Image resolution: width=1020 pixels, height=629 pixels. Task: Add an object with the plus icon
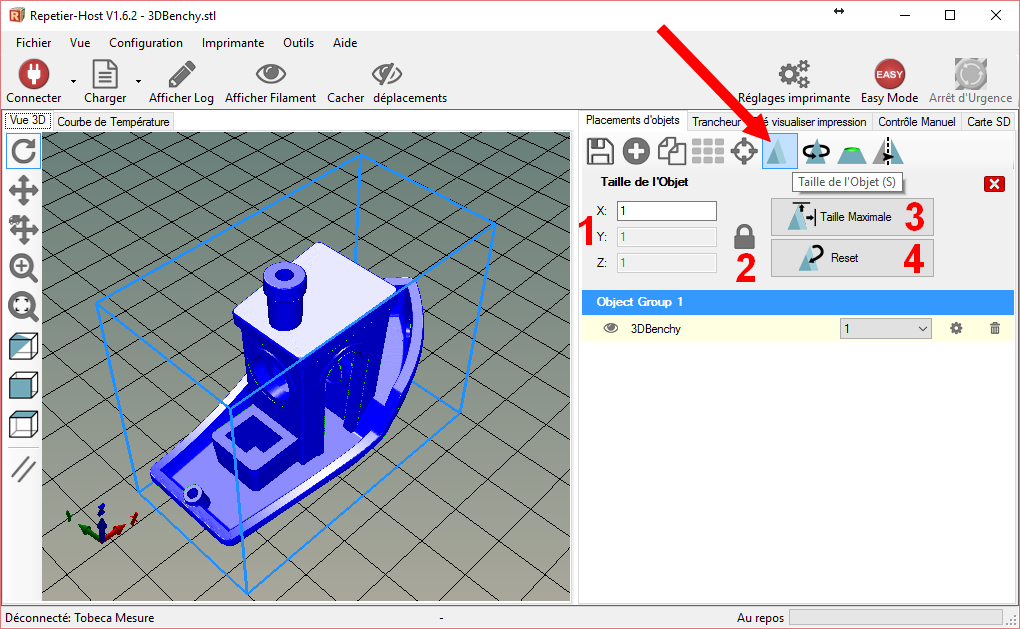coord(636,151)
